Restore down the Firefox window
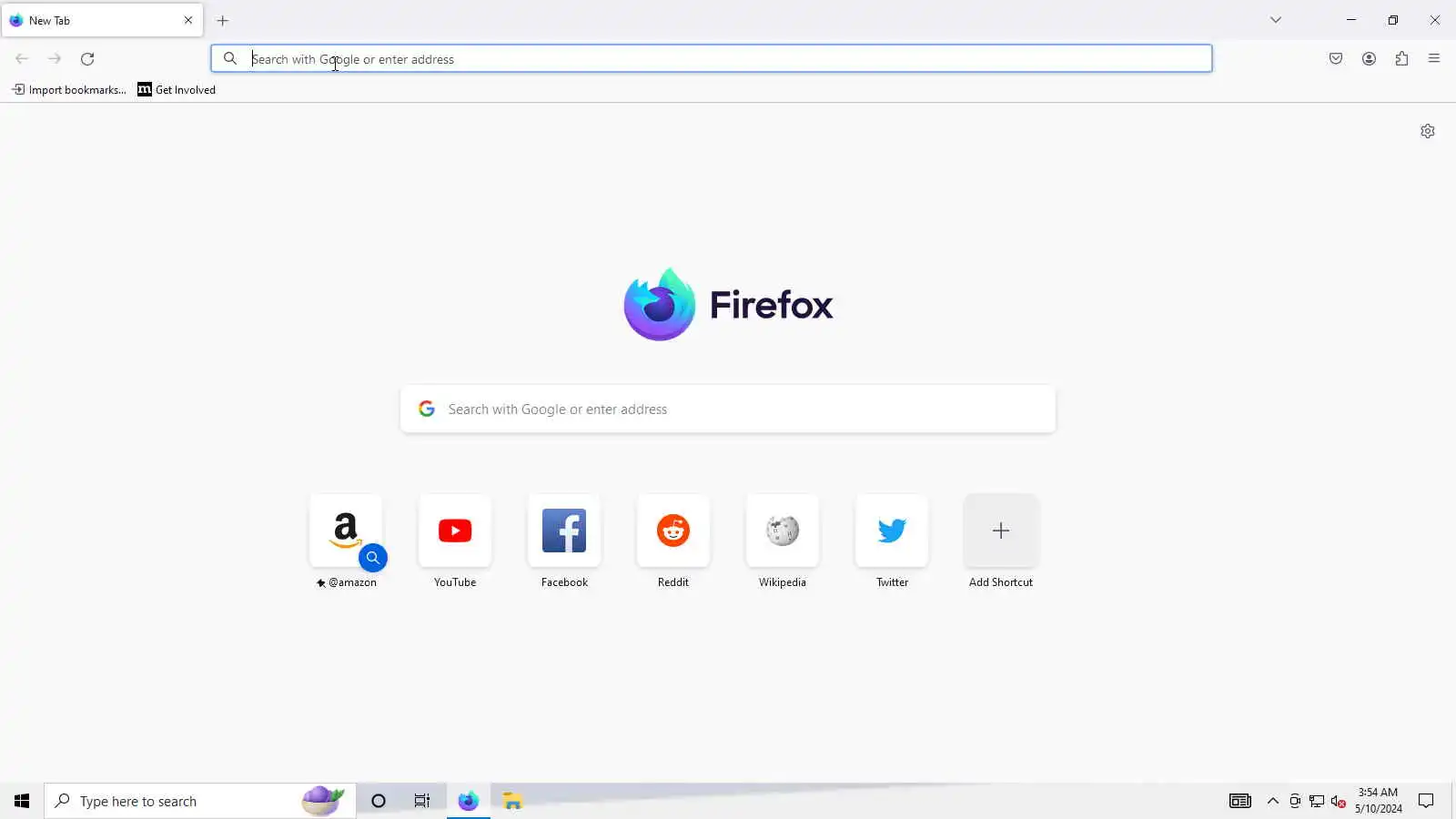The image size is (1456, 819). (1393, 20)
